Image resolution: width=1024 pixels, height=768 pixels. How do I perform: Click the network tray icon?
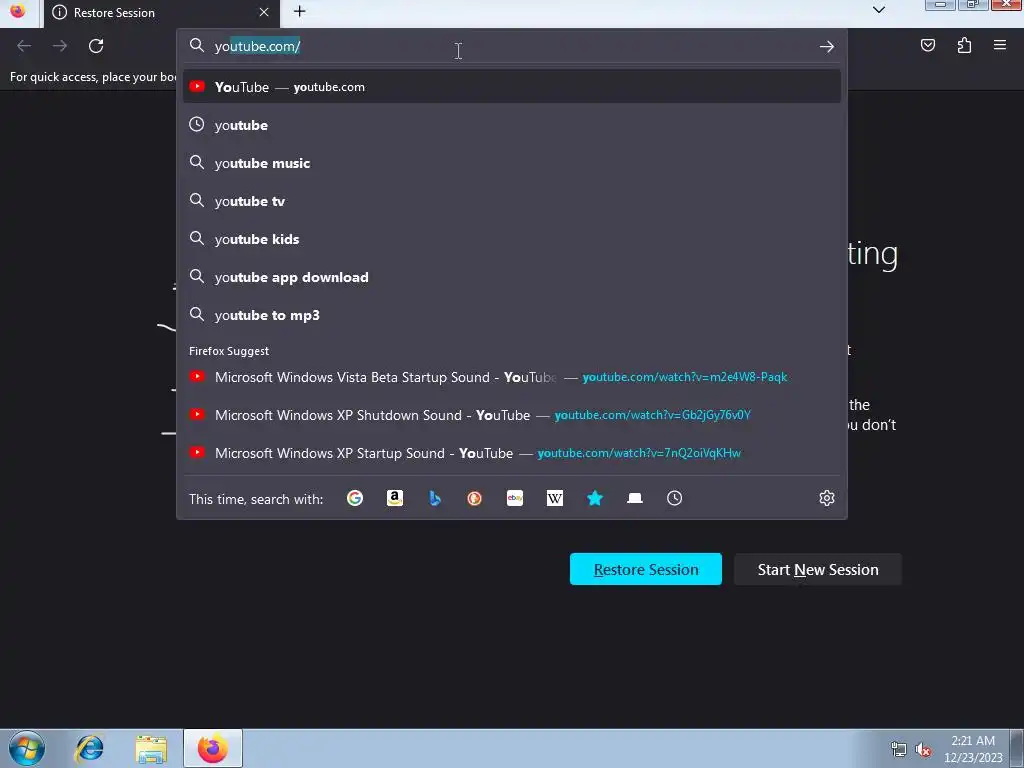click(x=899, y=750)
